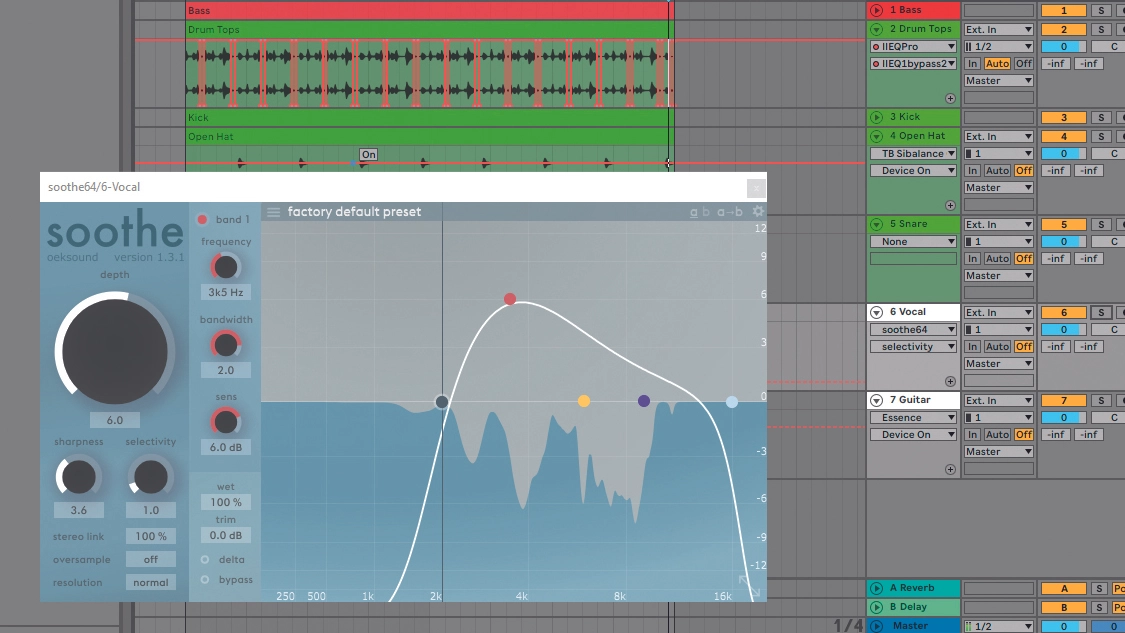Open the selectivity automation parameter dropdown
1125x633 pixels.
(x=913, y=347)
